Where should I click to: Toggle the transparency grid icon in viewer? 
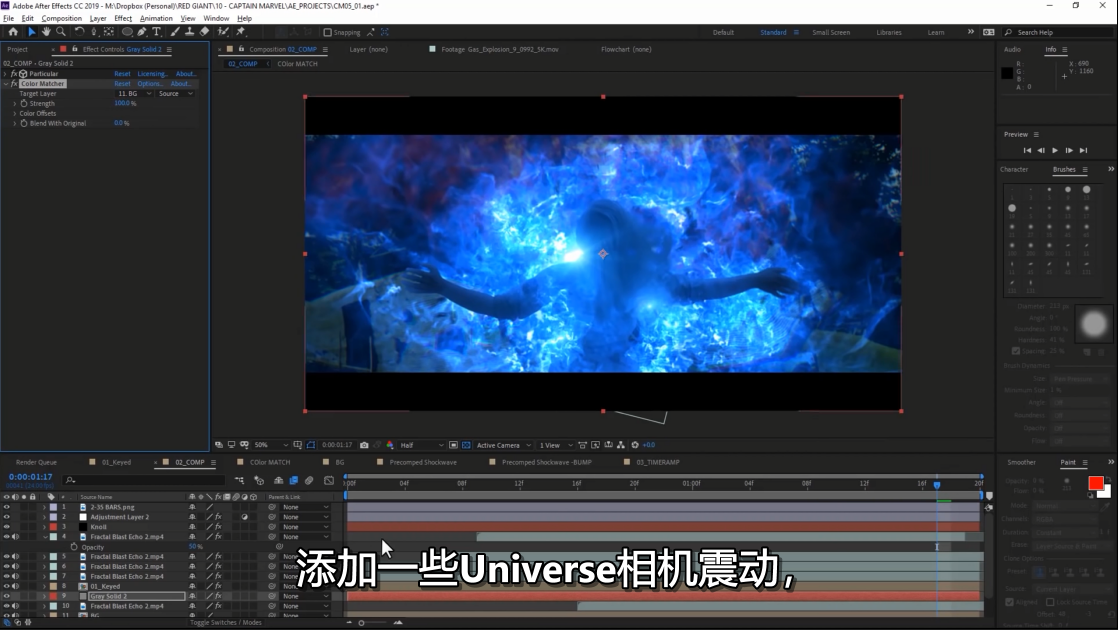coord(466,445)
